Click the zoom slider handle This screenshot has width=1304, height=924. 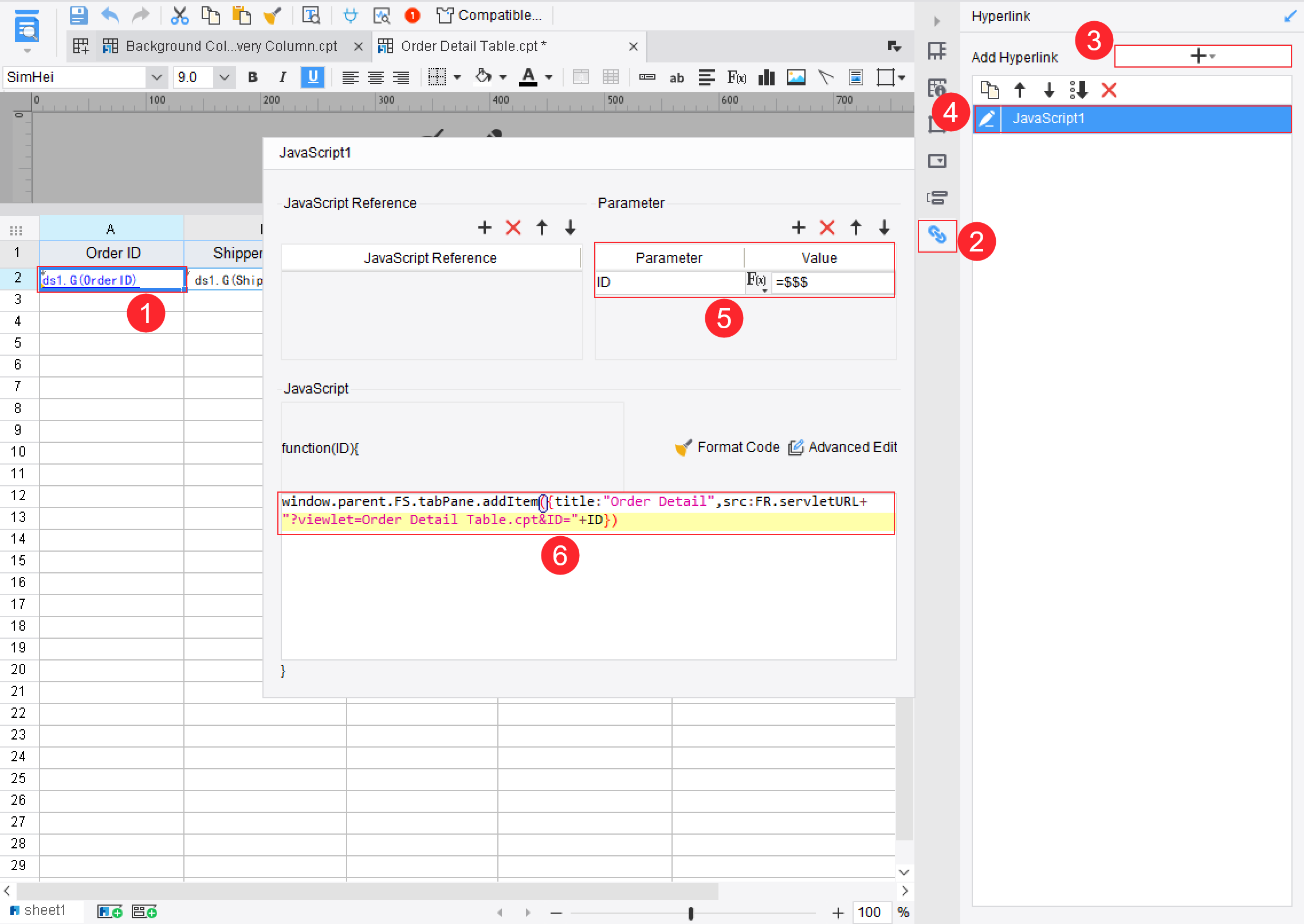tap(691, 913)
